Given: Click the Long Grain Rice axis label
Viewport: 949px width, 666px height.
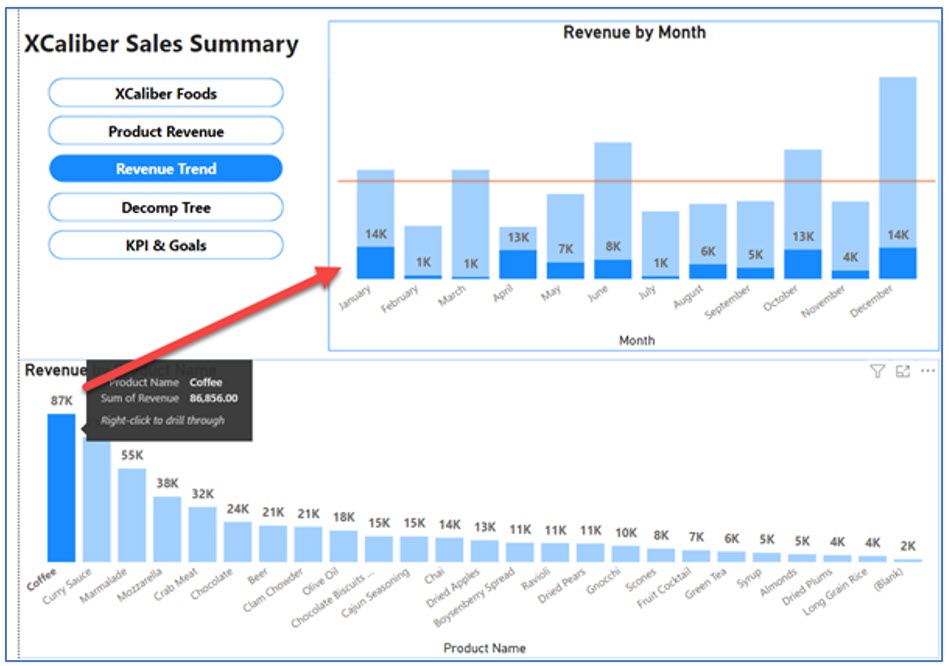Looking at the screenshot, I should pyautogui.click(x=835, y=592).
